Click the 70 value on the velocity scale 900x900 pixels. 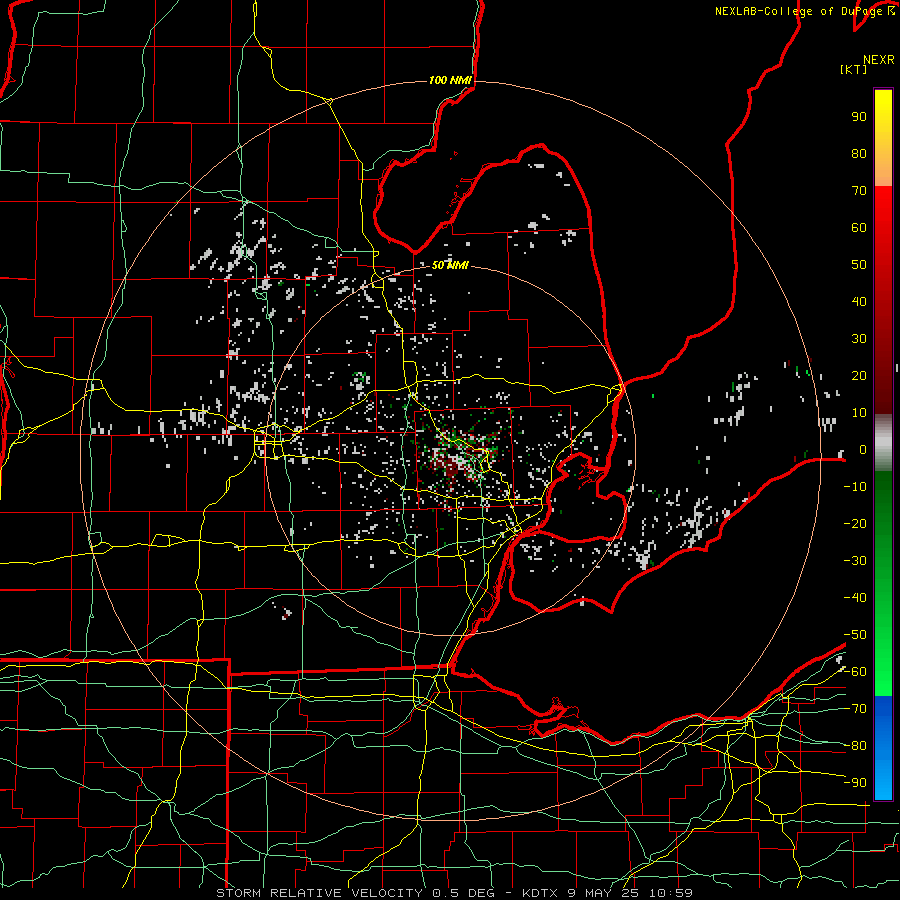(x=859, y=191)
